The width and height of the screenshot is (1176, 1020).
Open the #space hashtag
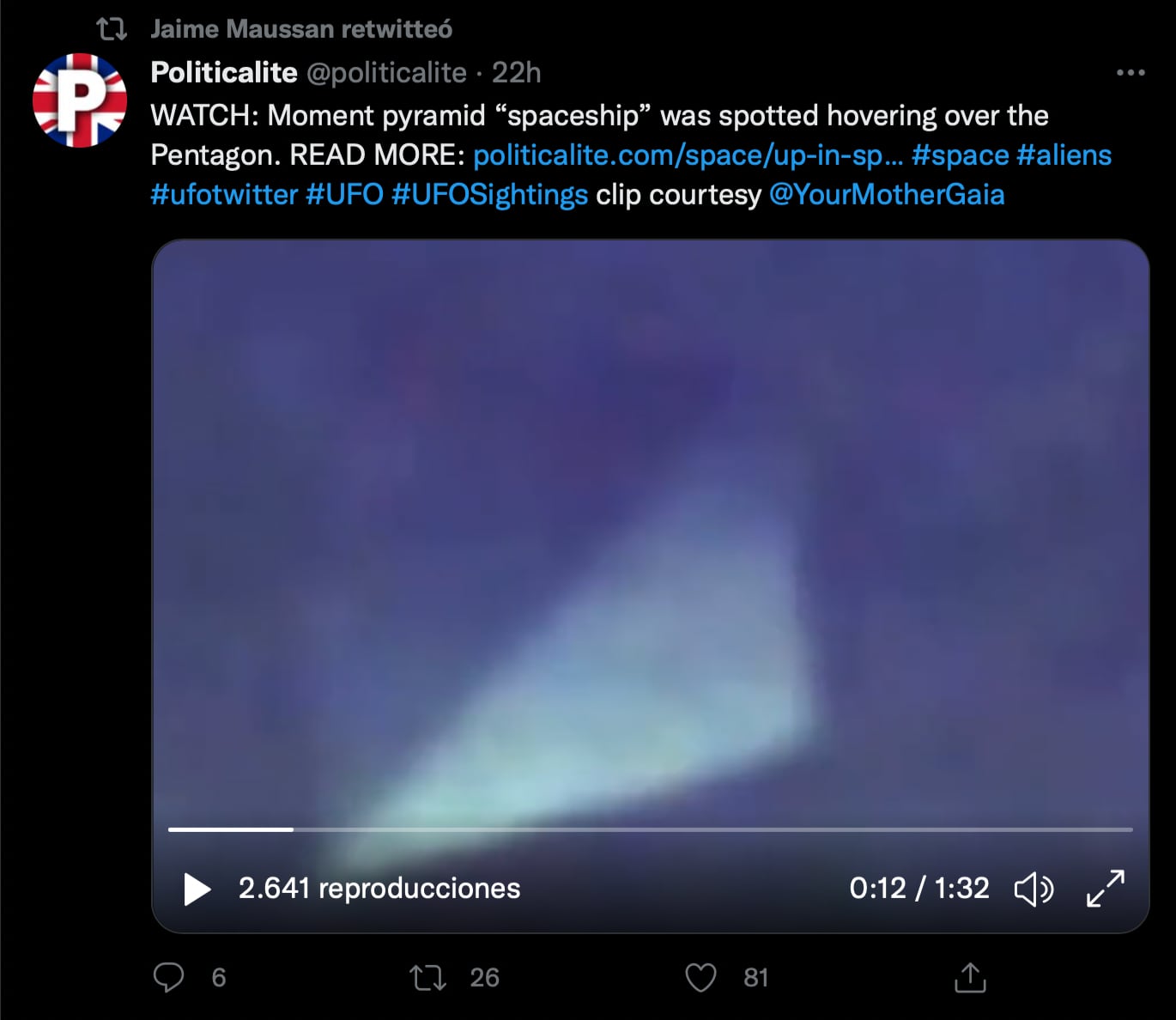tap(961, 155)
